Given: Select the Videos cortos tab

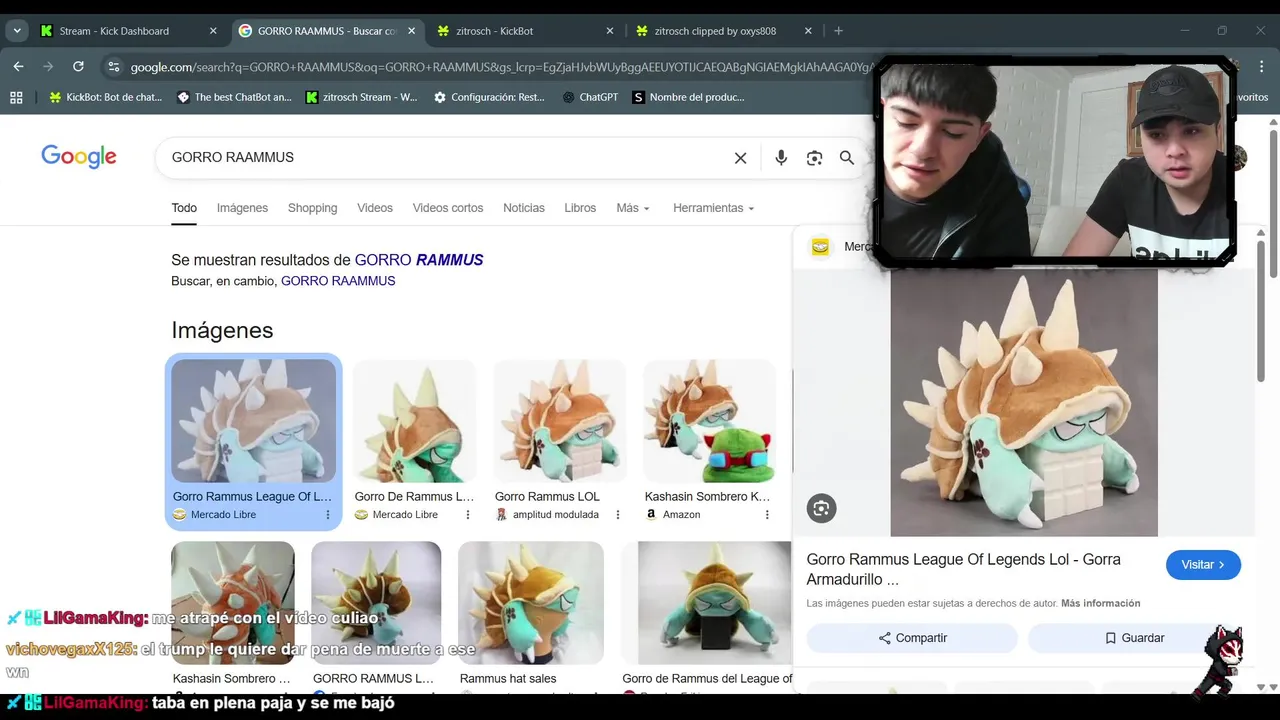Looking at the screenshot, I should [448, 208].
